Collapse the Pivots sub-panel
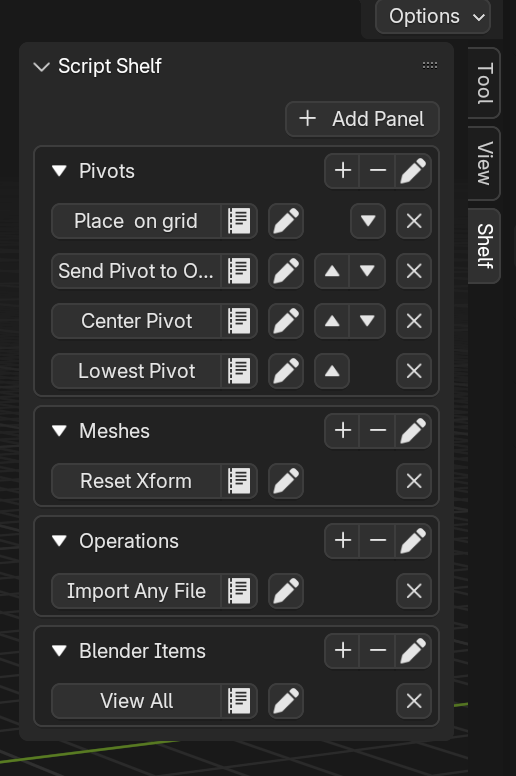The width and height of the screenshot is (516, 776). point(59,171)
